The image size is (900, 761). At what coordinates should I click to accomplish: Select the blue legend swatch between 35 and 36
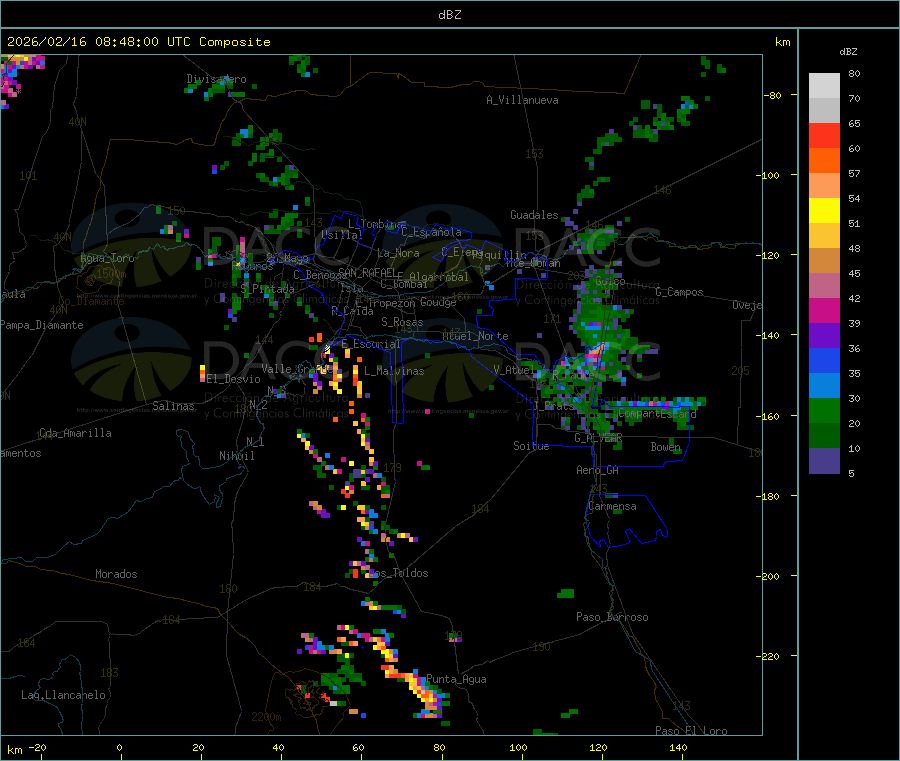[824, 360]
